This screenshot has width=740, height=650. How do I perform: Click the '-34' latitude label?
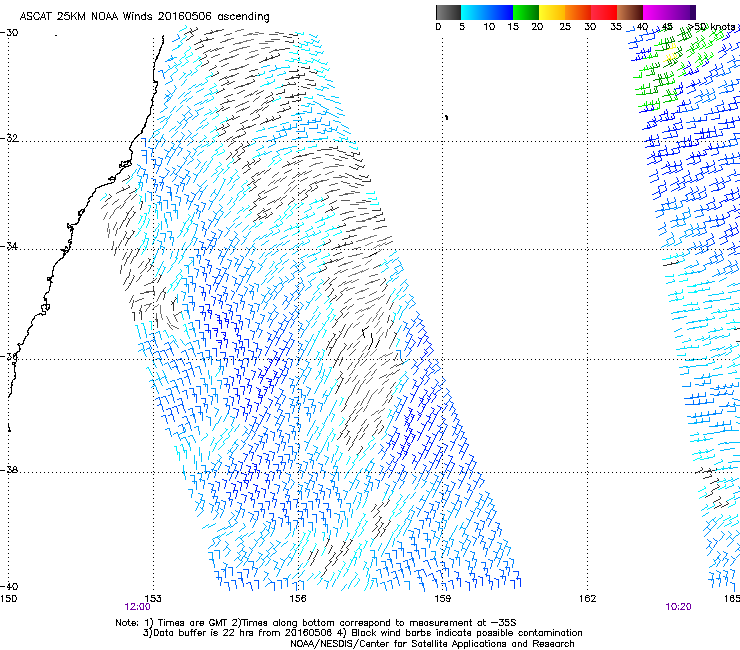(x=9, y=246)
